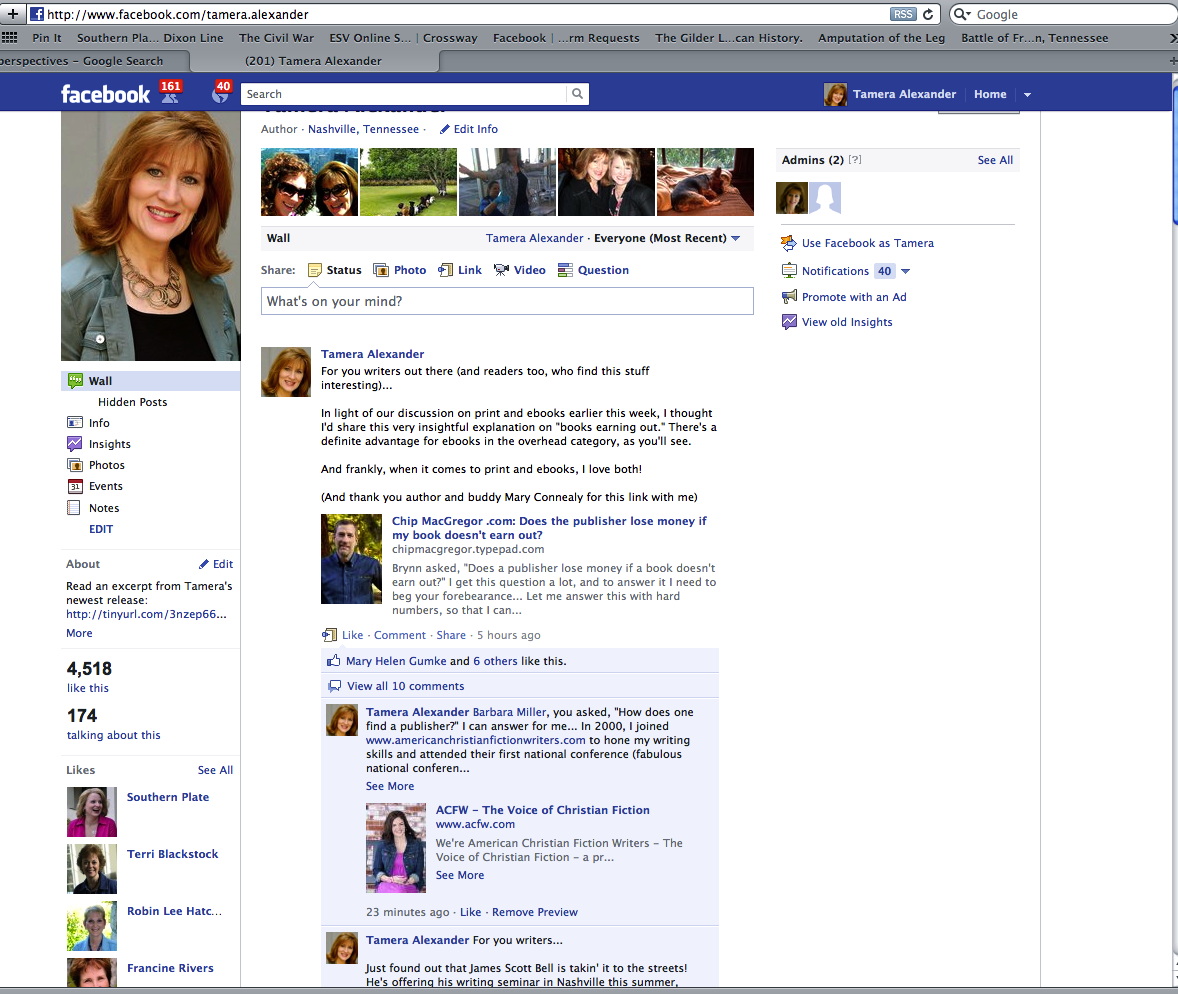Click inside the Facebook Search field
The height and width of the screenshot is (994, 1178).
click(403, 94)
